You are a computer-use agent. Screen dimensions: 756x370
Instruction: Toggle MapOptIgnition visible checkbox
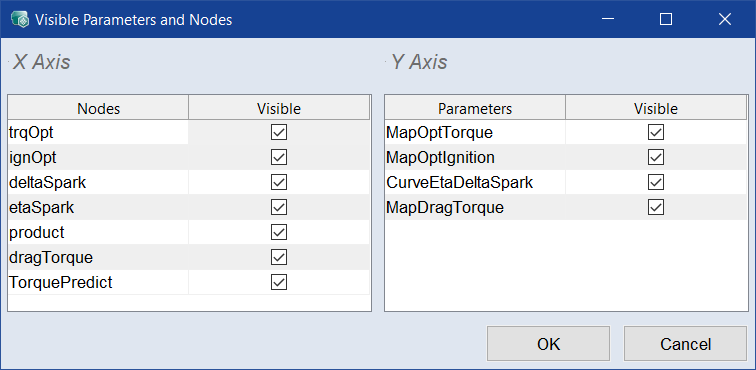tap(656, 157)
